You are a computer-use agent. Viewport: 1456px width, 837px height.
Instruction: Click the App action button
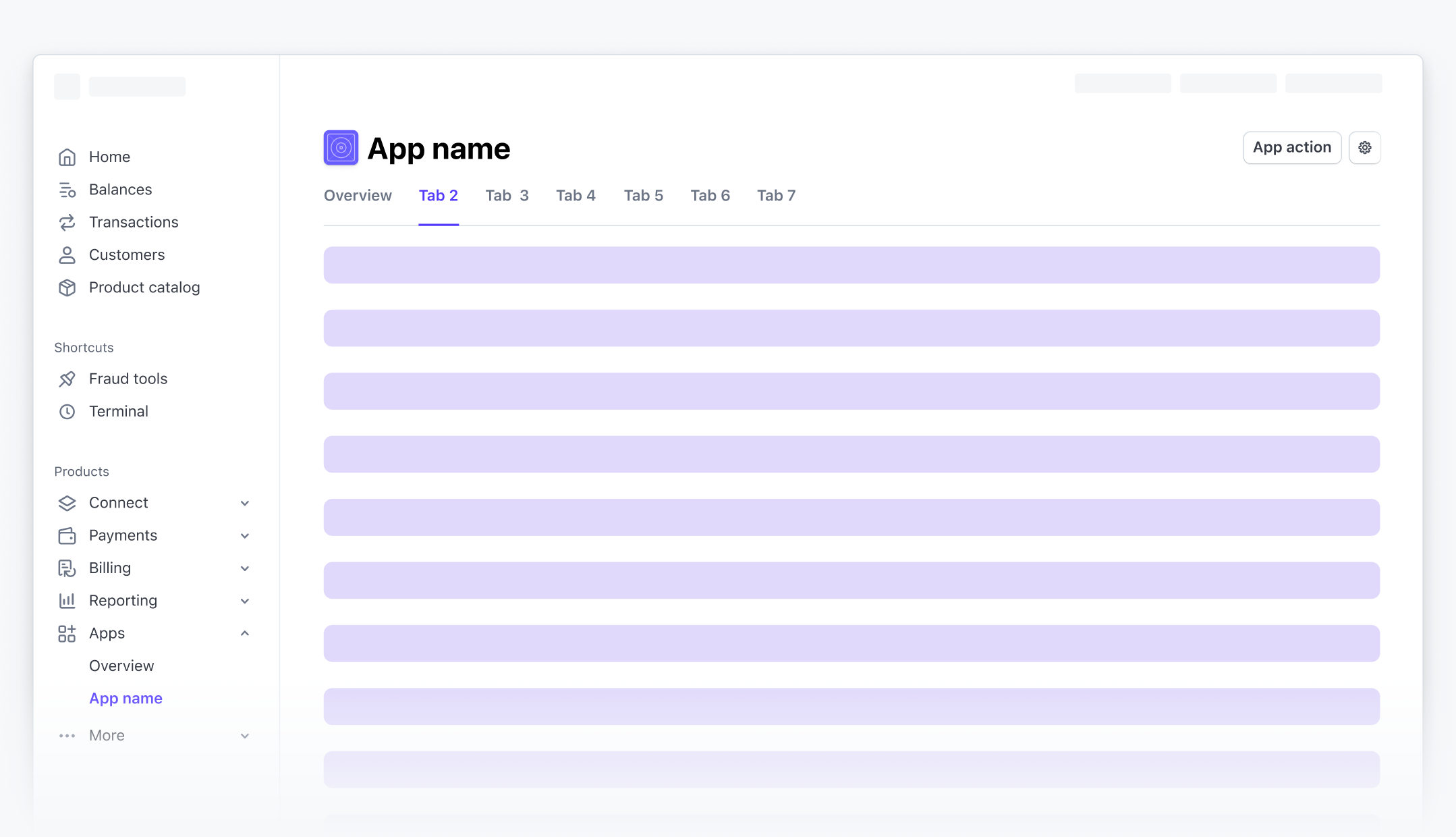[1292, 147]
